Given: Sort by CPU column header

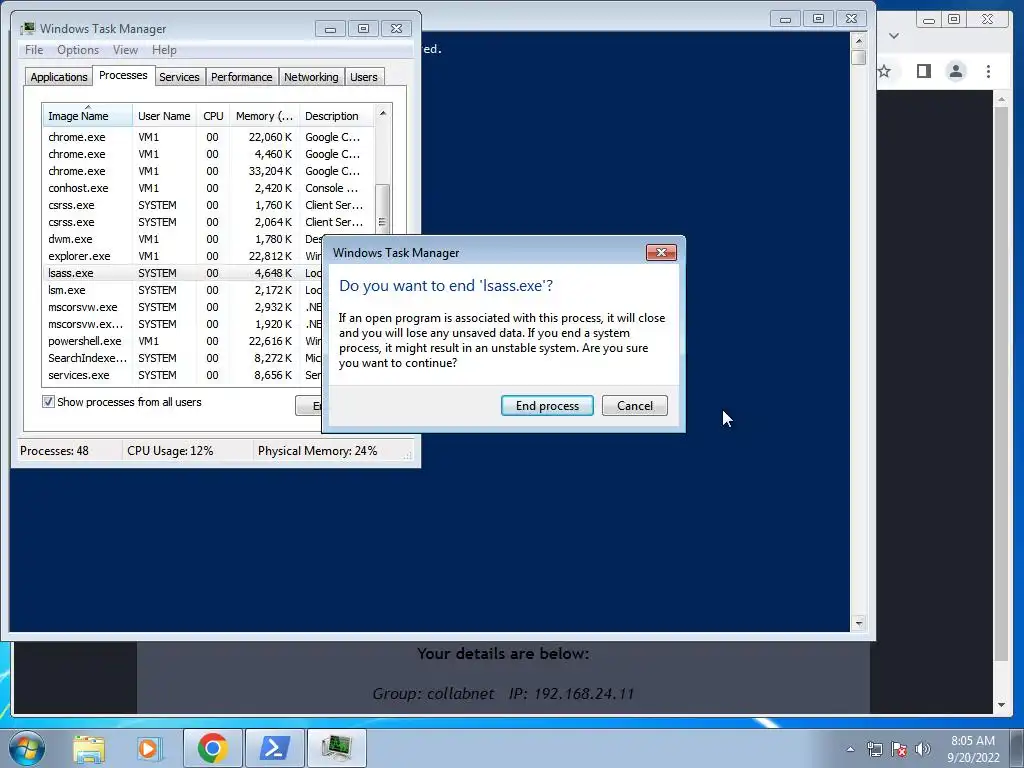Looking at the screenshot, I should [213, 116].
